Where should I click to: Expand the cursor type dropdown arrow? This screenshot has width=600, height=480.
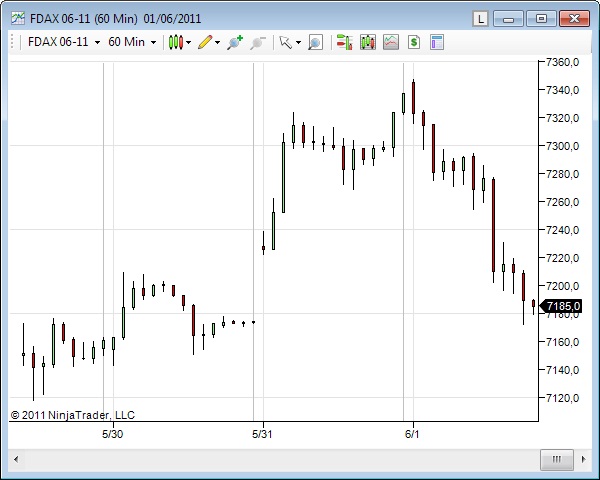298,42
